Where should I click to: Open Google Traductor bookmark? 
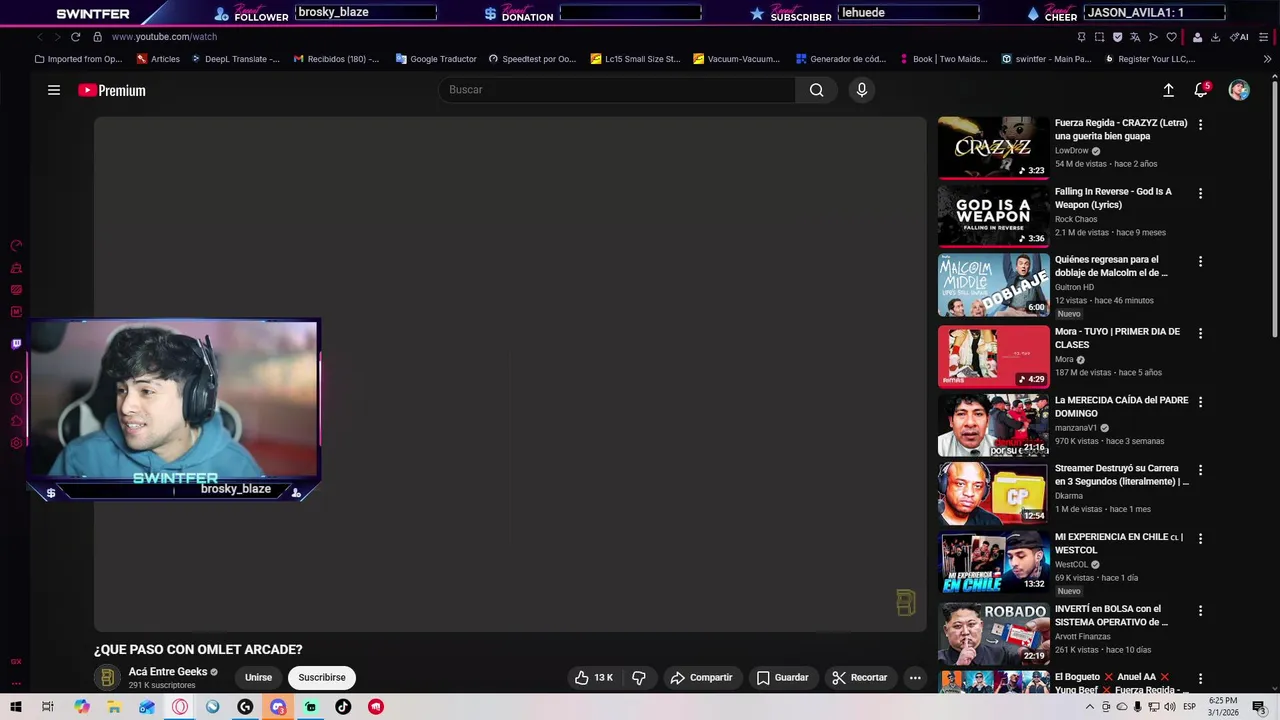(436, 59)
